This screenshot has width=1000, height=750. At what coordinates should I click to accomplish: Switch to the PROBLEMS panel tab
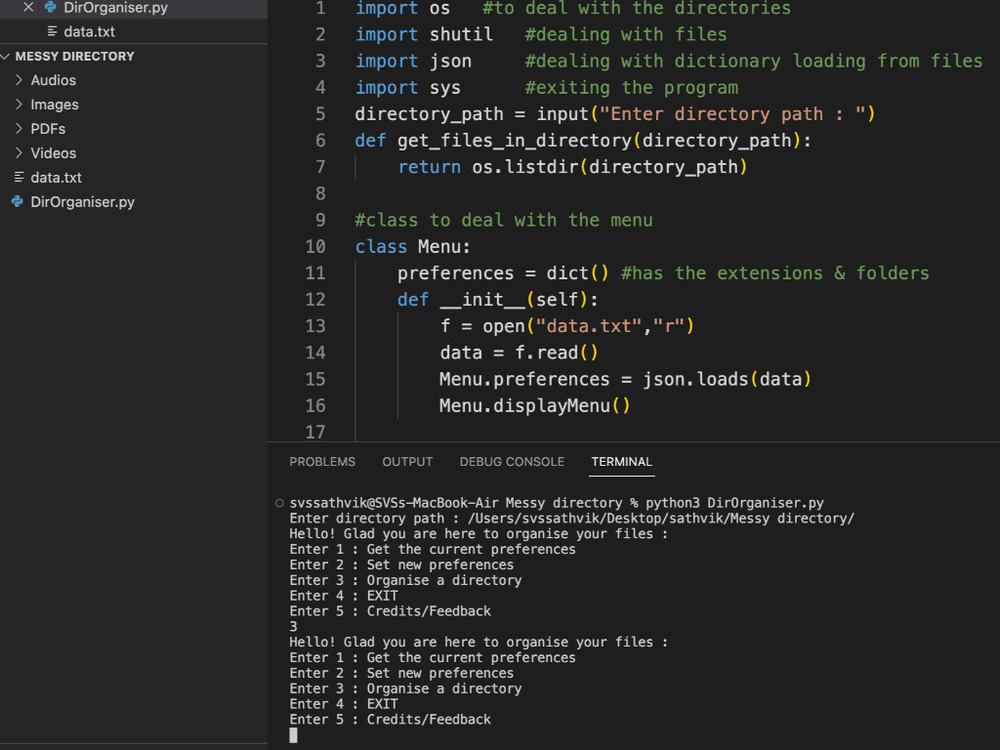tap(322, 462)
